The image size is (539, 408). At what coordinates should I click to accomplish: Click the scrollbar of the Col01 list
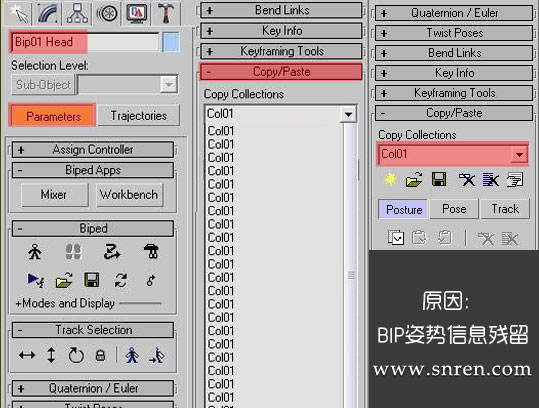pos(351,265)
